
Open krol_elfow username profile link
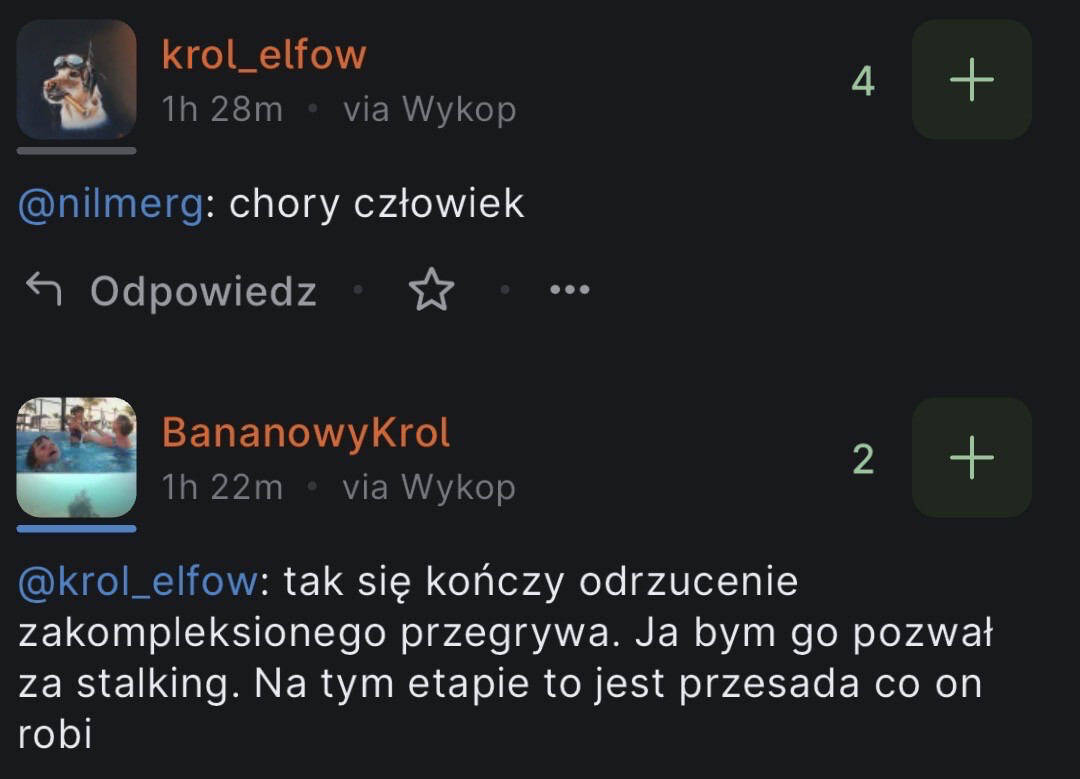[264, 54]
